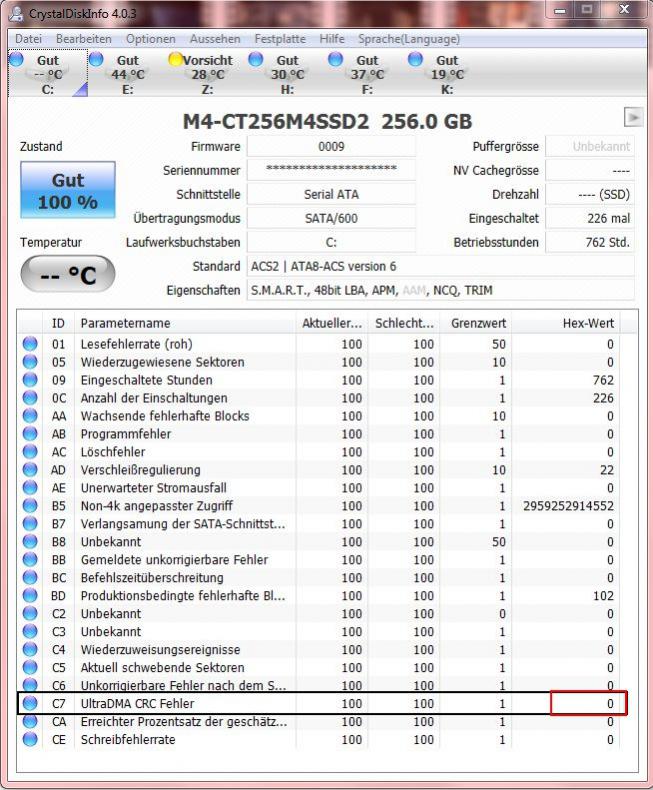Click the Schlecht... column header
The height and width of the screenshot is (790, 653).
[404, 323]
